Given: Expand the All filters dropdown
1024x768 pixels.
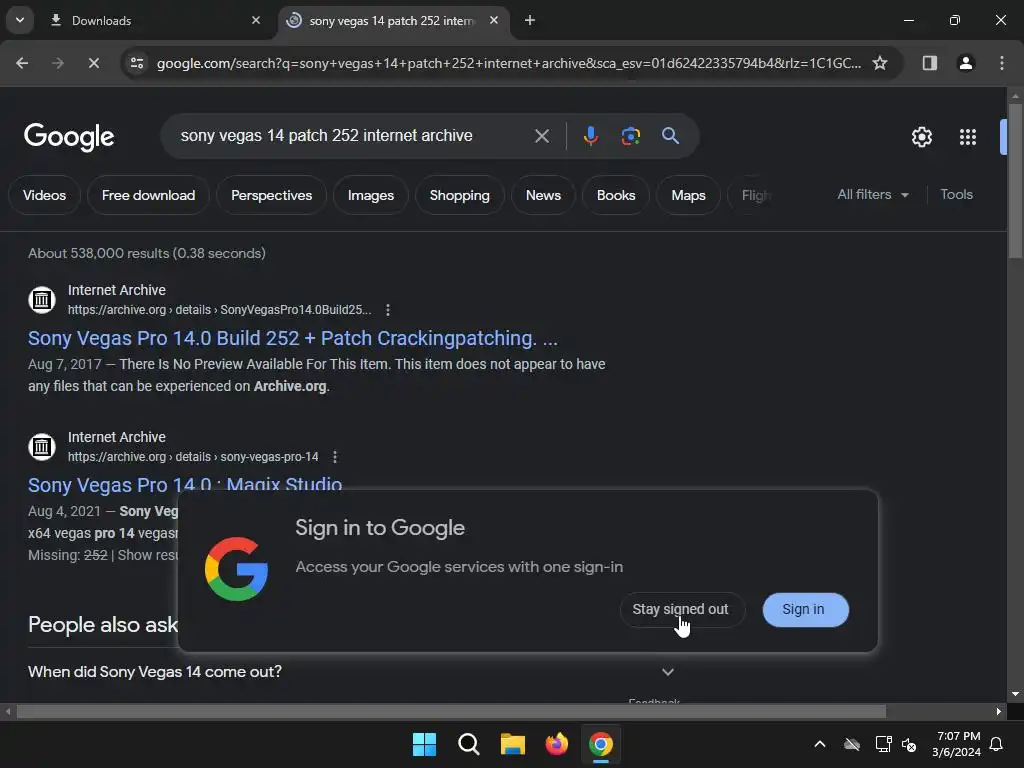Looking at the screenshot, I should click(x=872, y=195).
